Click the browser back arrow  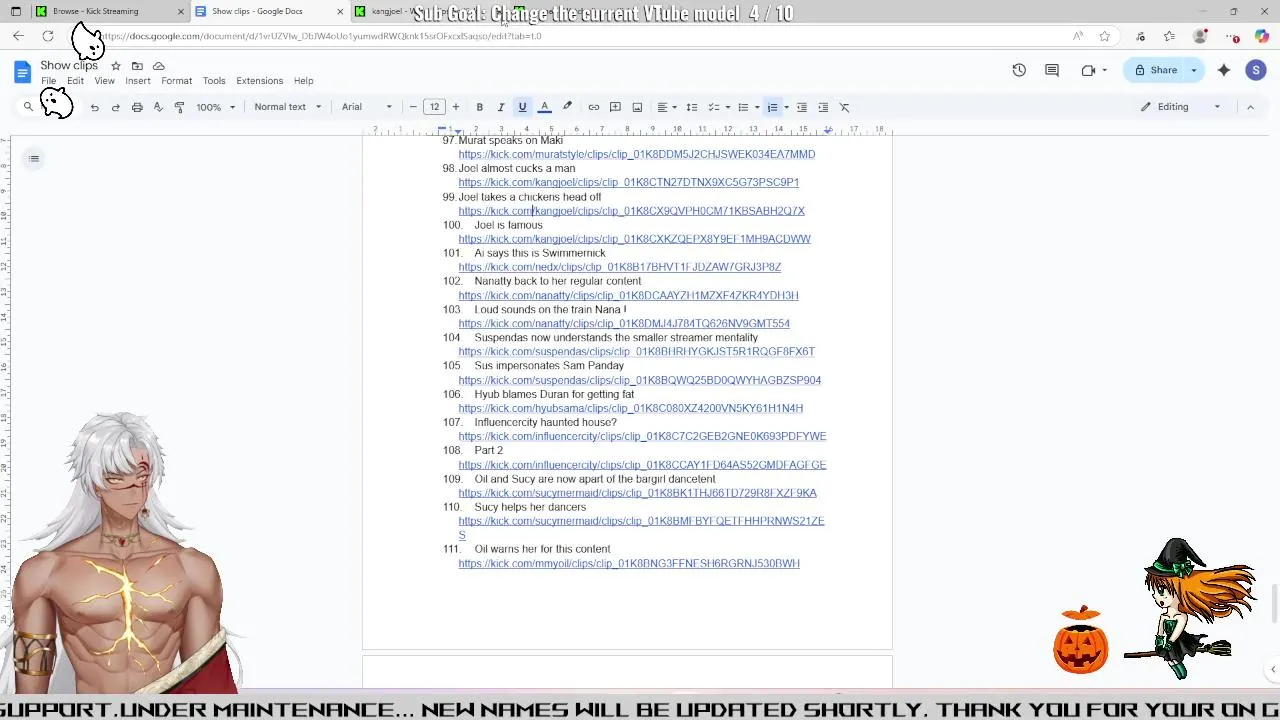pos(18,36)
